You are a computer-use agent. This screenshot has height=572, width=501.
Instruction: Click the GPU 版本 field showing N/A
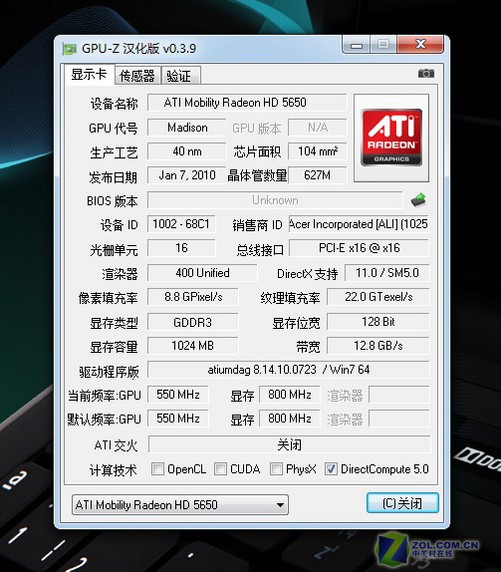point(317,128)
